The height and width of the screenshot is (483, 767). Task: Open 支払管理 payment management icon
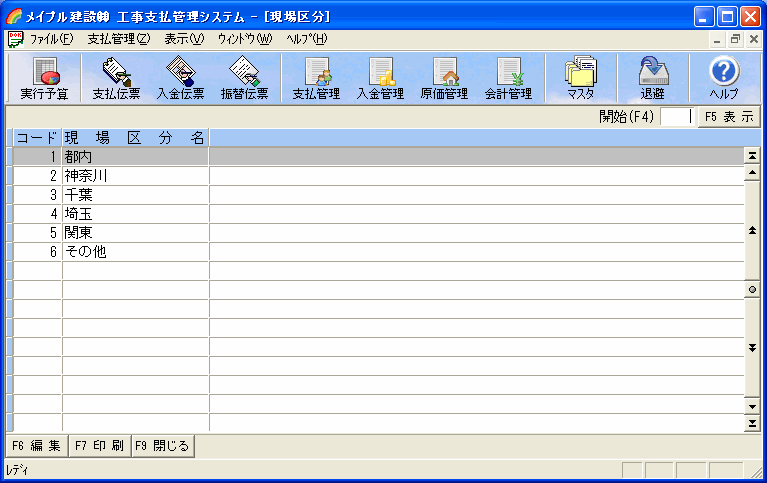pos(316,78)
